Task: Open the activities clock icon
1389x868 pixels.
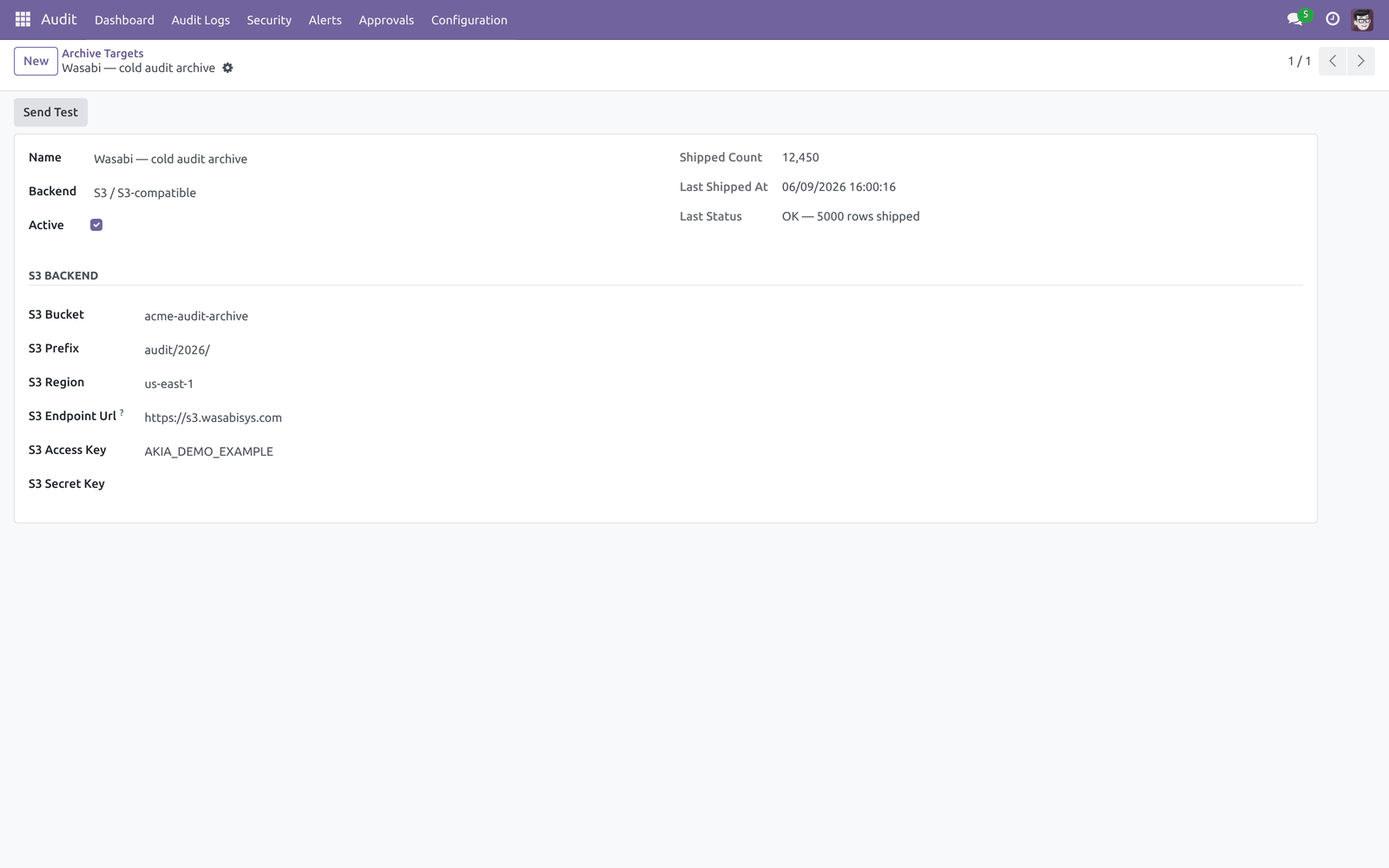Action: click(x=1333, y=19)
